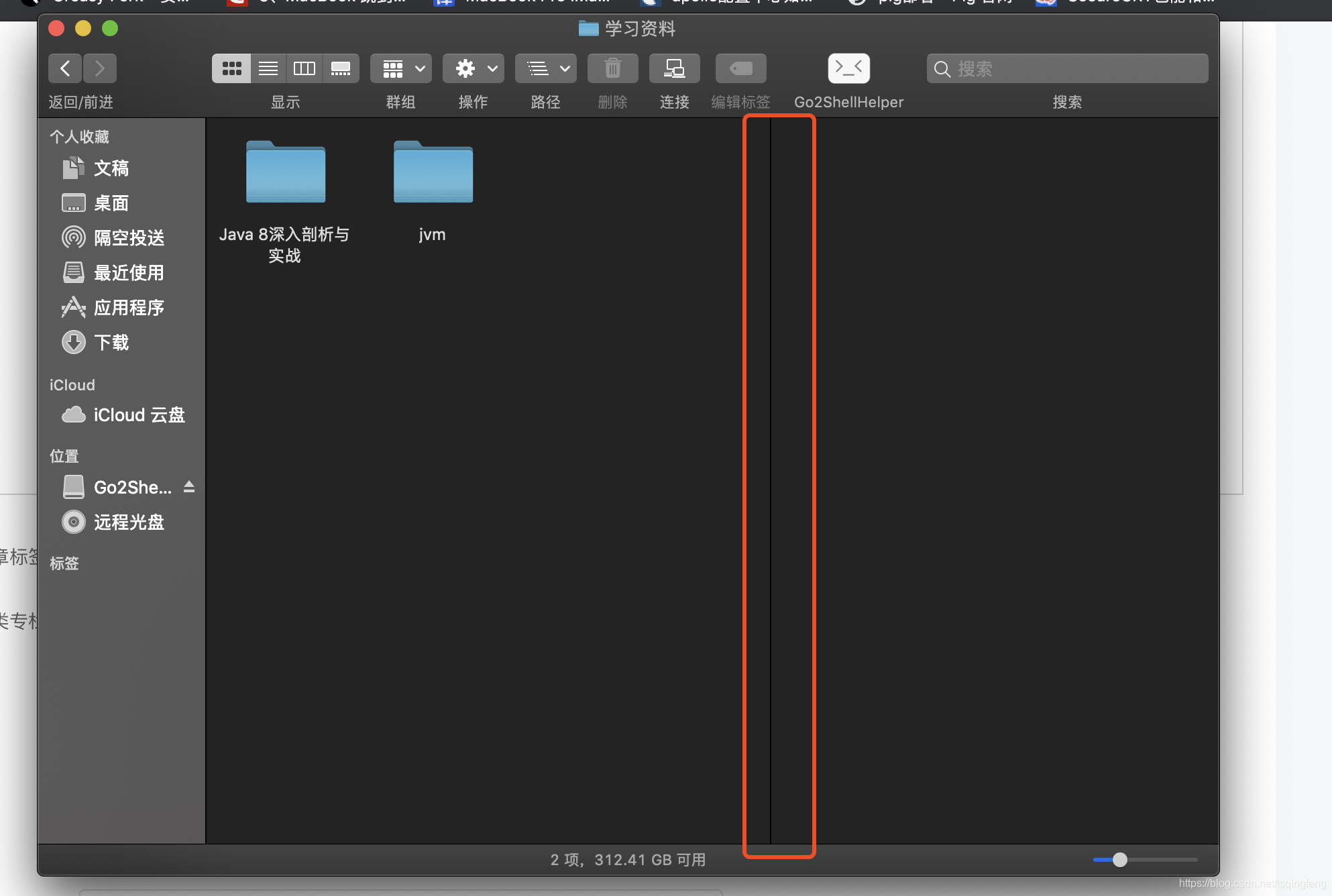Click the back navigation arrow

[65, 68]
